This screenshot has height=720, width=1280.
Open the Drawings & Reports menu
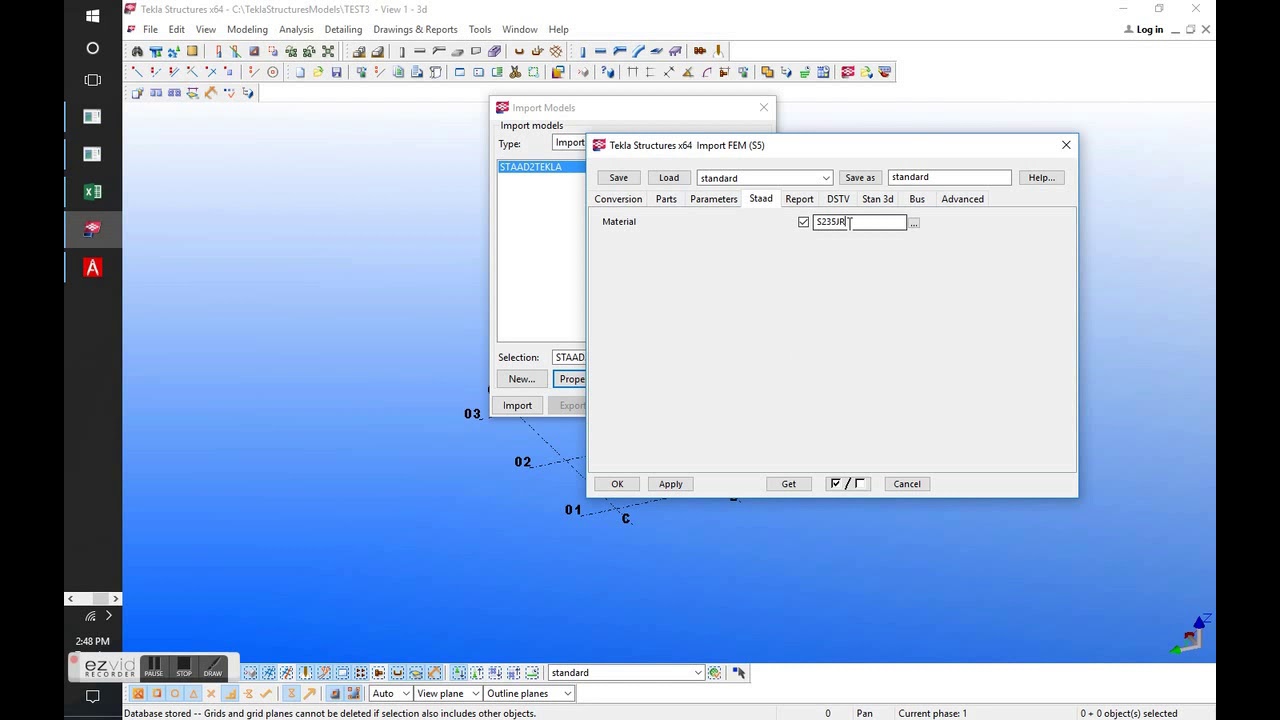[415, 29]
